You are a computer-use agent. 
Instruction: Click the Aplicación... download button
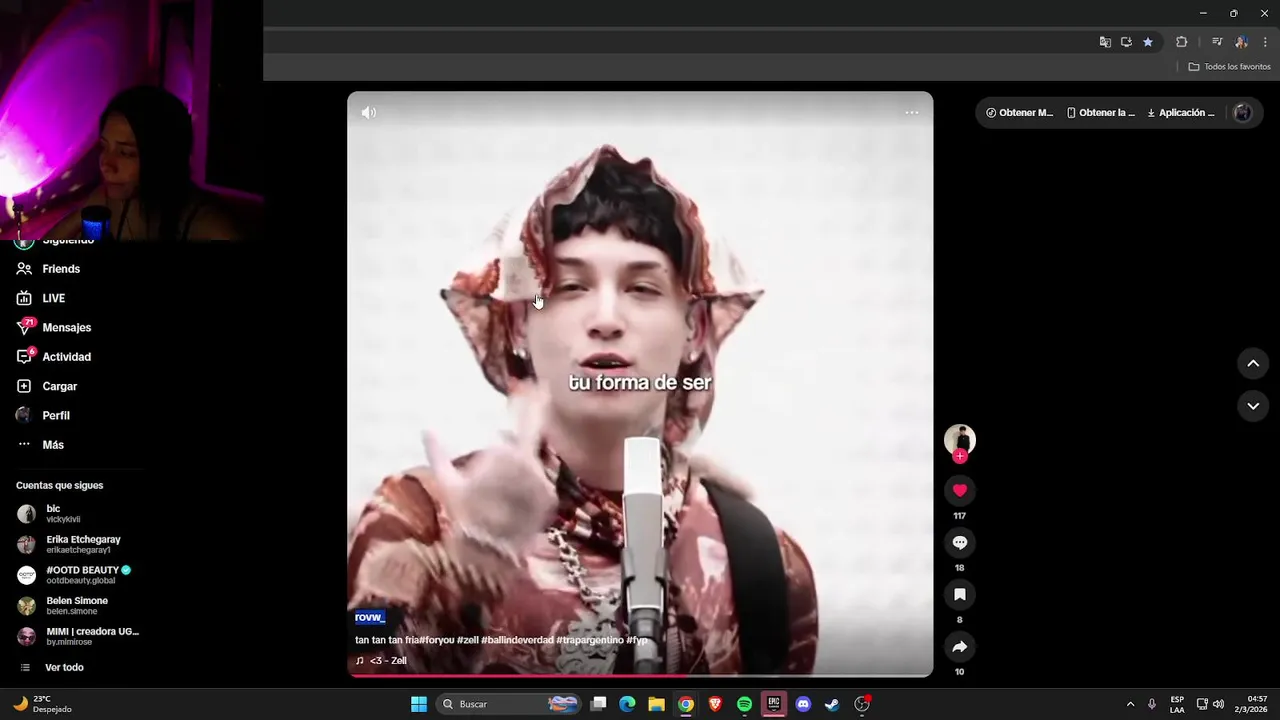click(x=1181, y=113)
